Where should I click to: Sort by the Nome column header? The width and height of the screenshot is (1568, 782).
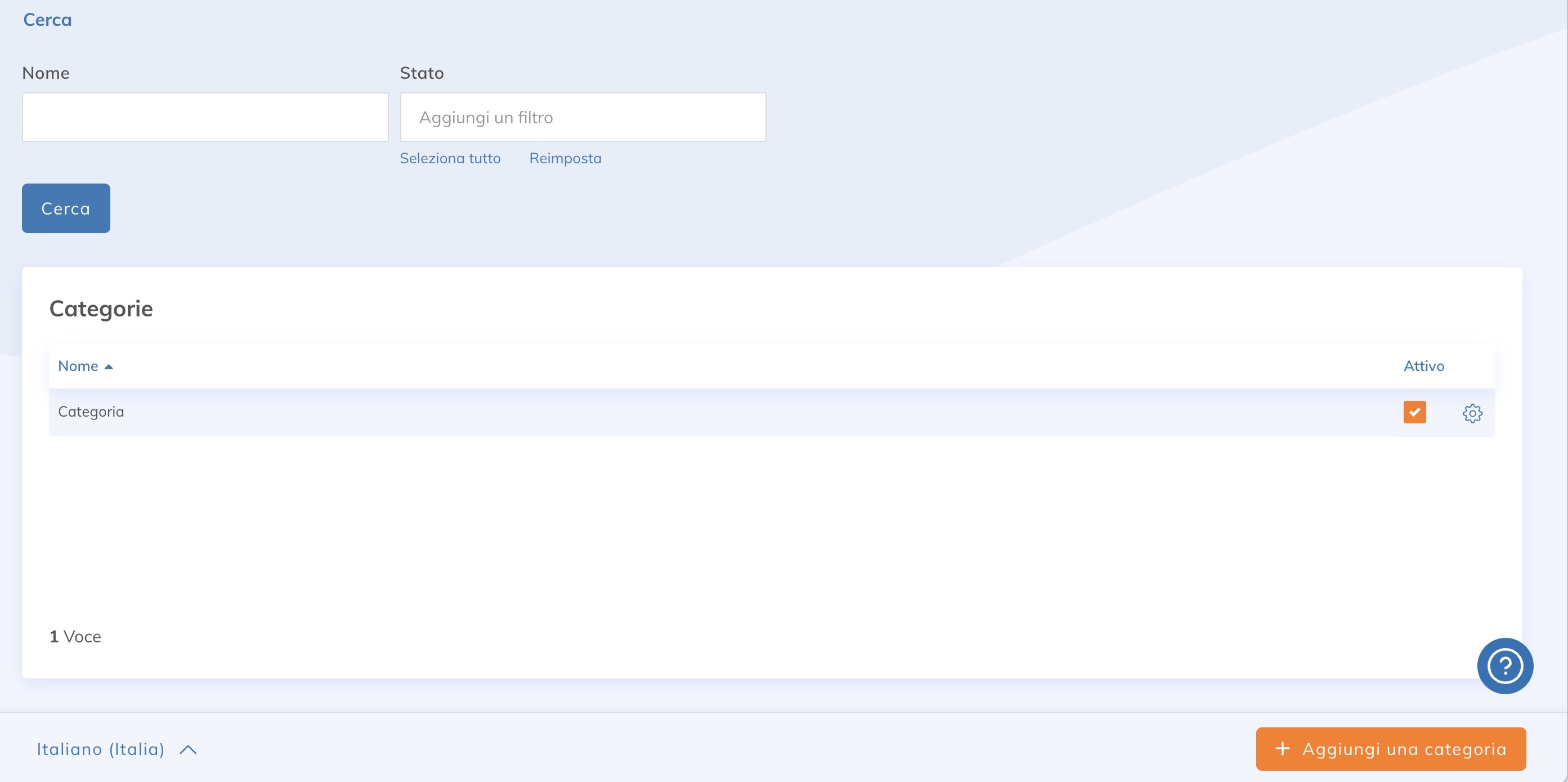pyautogui.click(x=78, y=366)
